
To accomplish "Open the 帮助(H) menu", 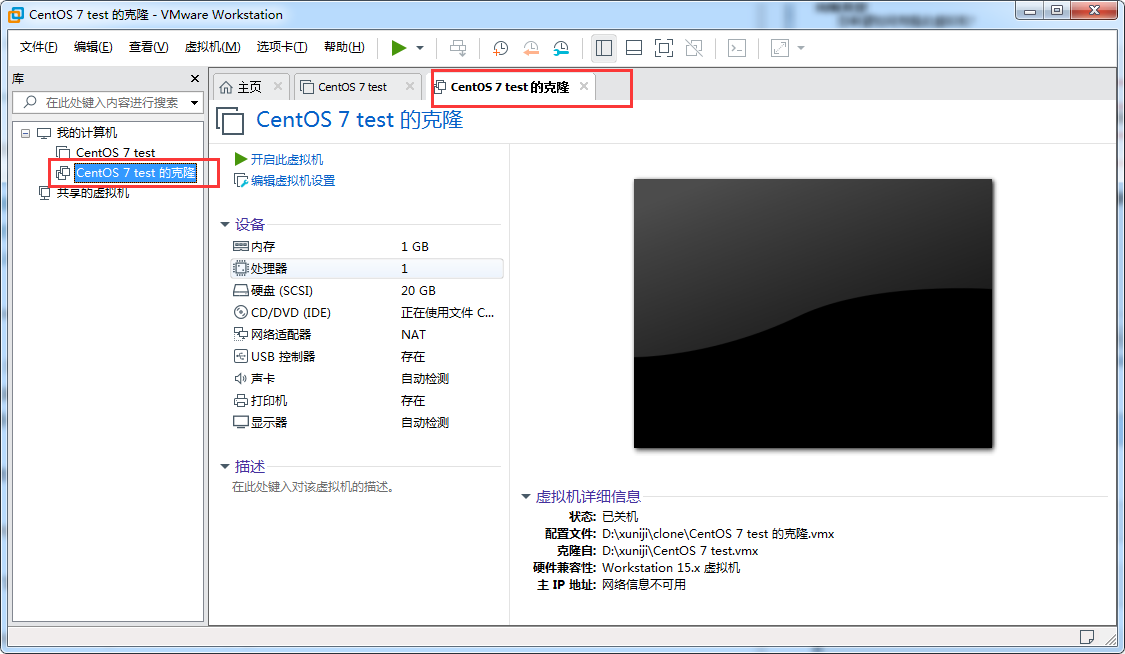I will (x=344, y=47).
